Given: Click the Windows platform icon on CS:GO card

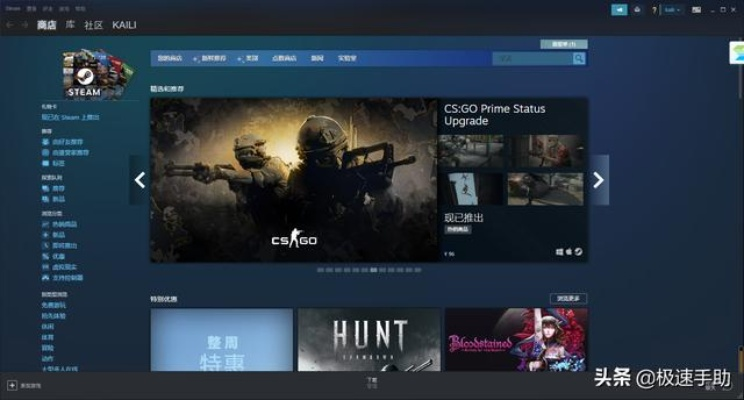Looking at the screenshot, I should click(x=560, y=252).
